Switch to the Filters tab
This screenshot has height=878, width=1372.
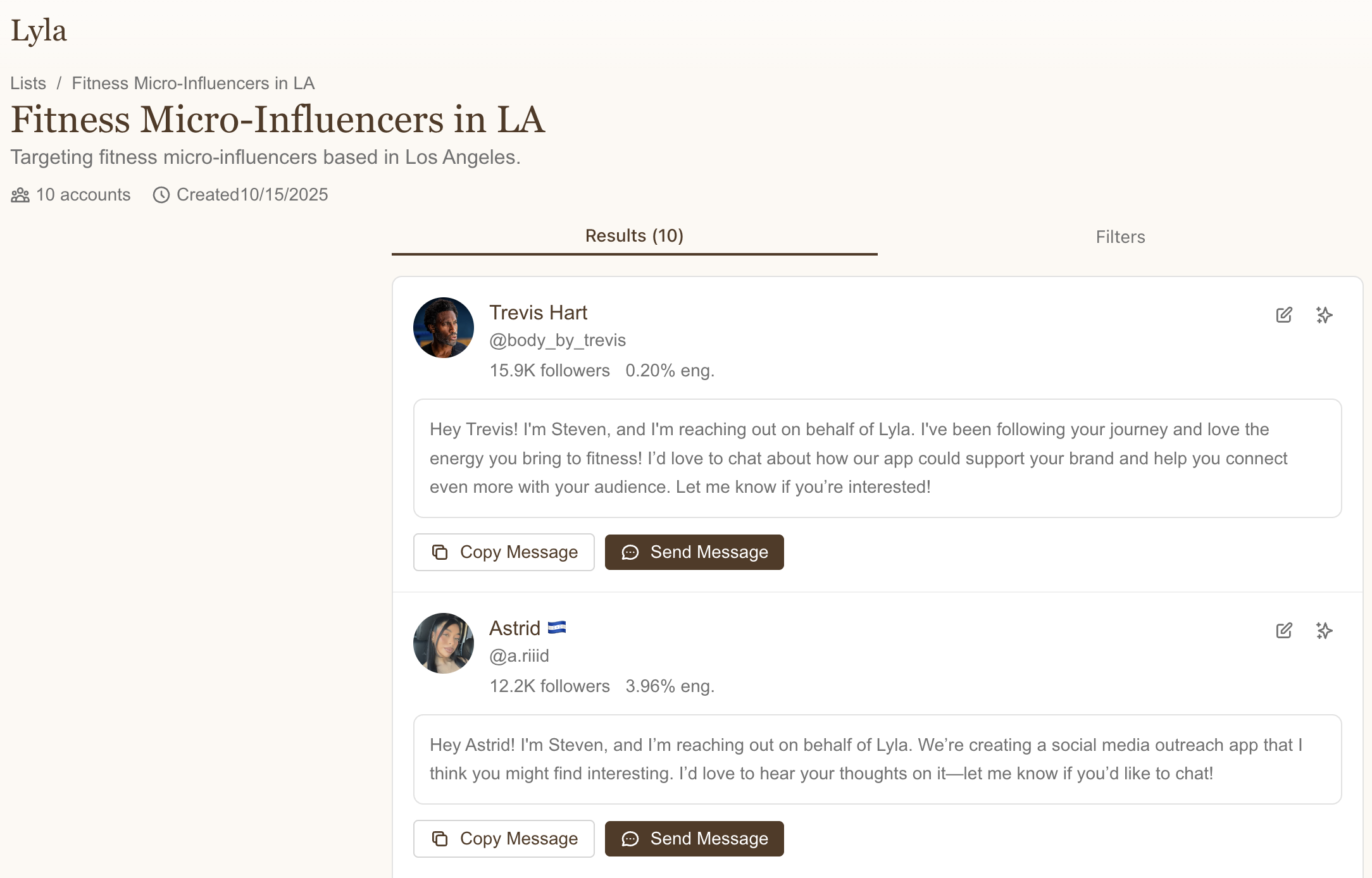[1120, 237]
